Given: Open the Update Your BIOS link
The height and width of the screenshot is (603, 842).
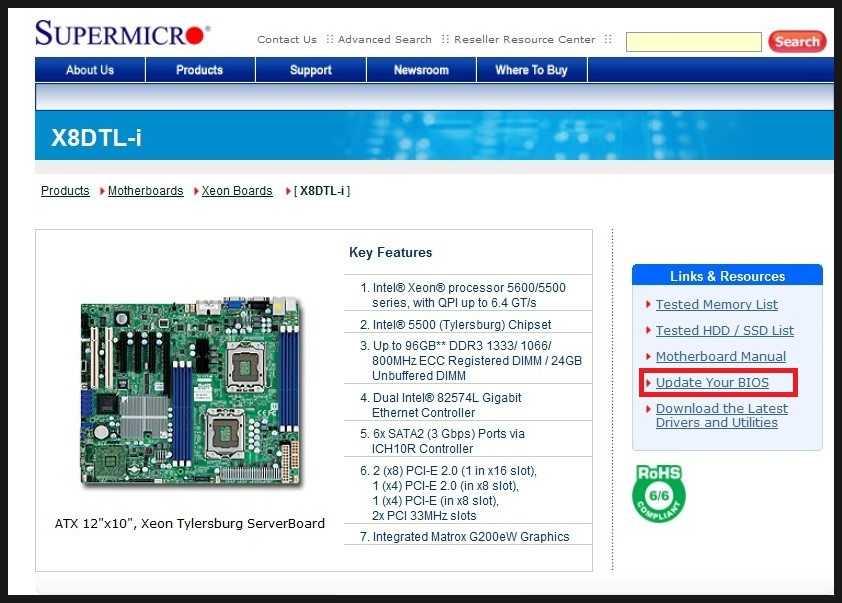Looking at the screenshot, I should (712, 382).
